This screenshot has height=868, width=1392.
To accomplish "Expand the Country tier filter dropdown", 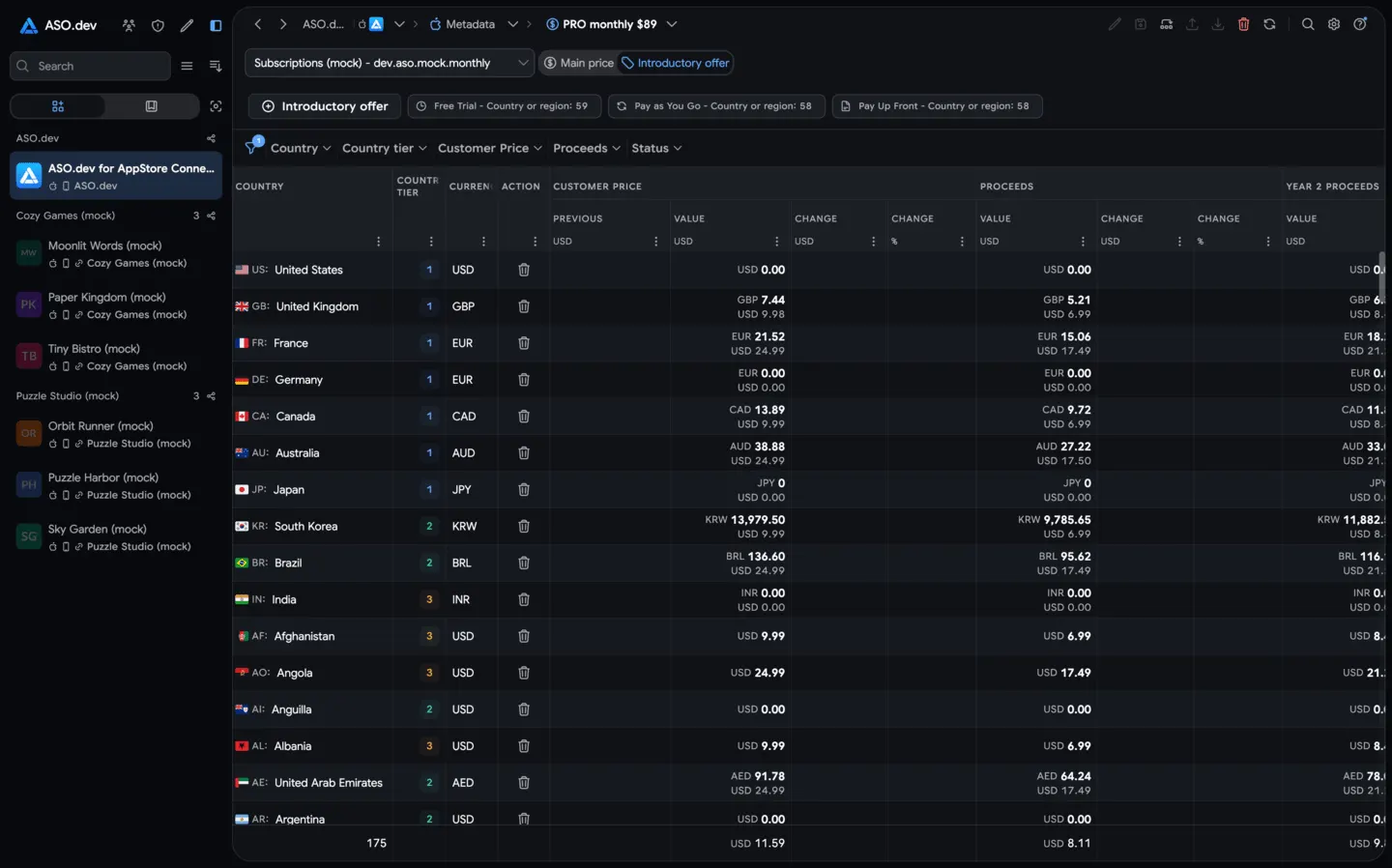I will (385, 148).
